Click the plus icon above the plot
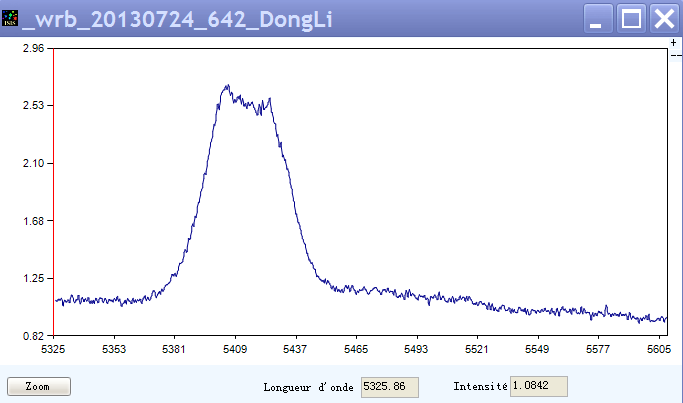The height and width of the screenshot is (403, 683). [674, 43]
